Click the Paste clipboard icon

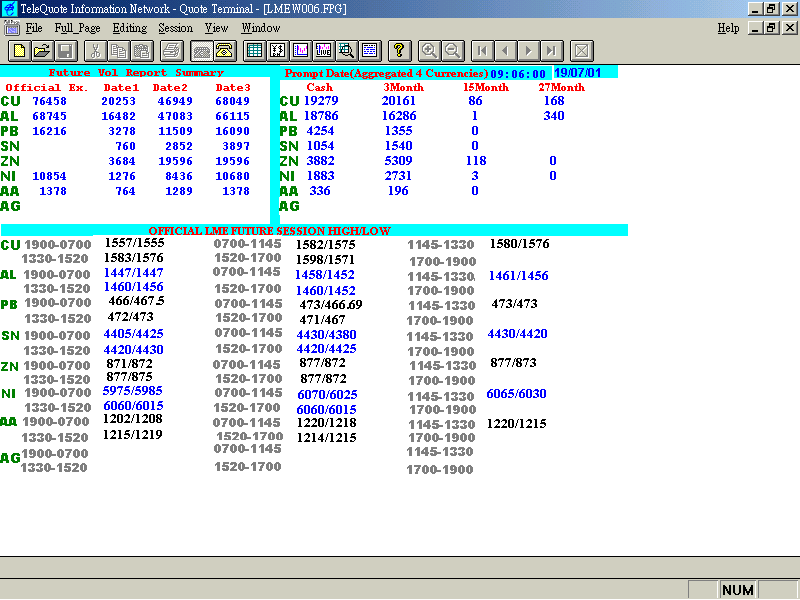(x=141, y=51)
